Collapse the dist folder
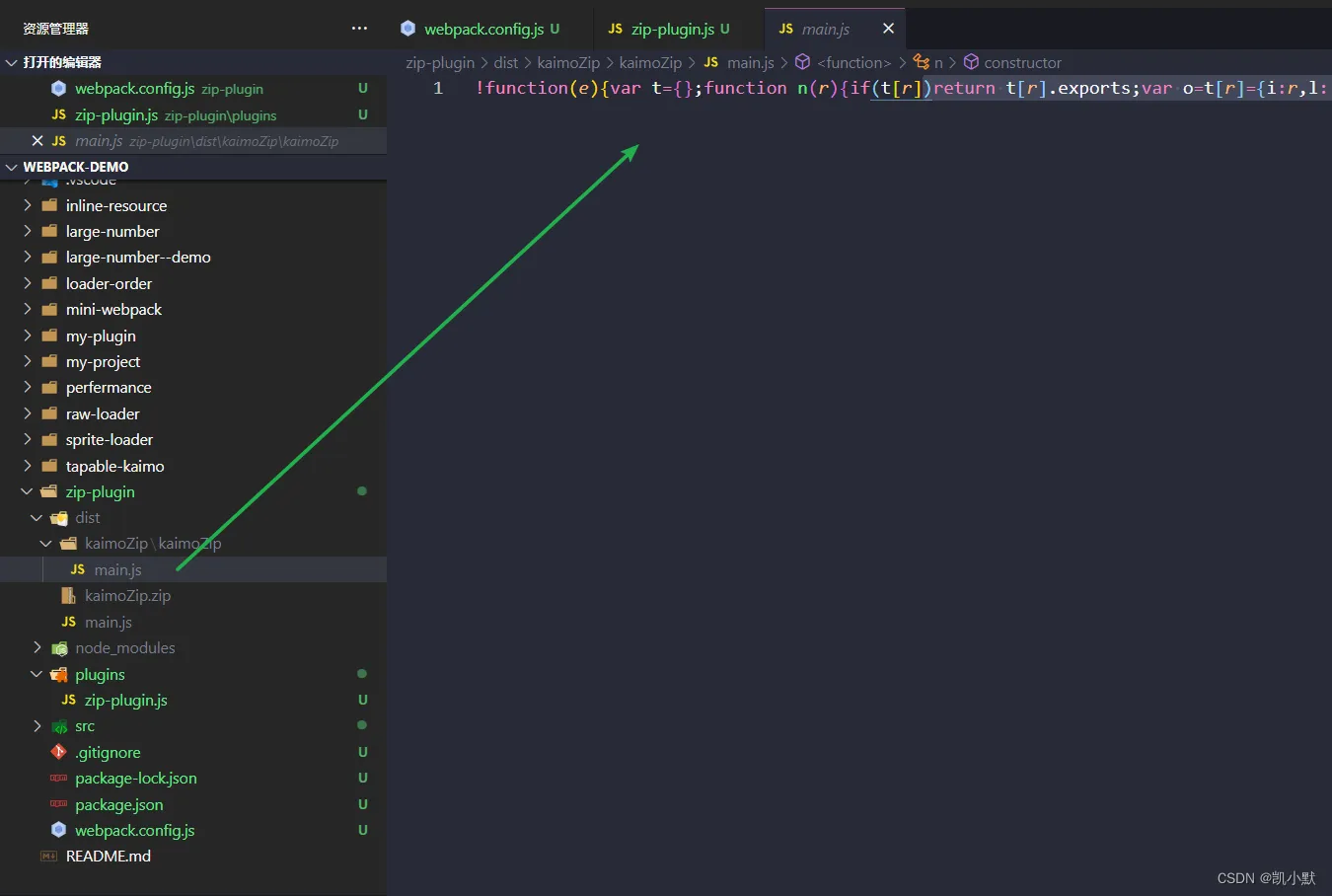The height and width of the screenshot is (896, 1332). click(x=37, y=517)
